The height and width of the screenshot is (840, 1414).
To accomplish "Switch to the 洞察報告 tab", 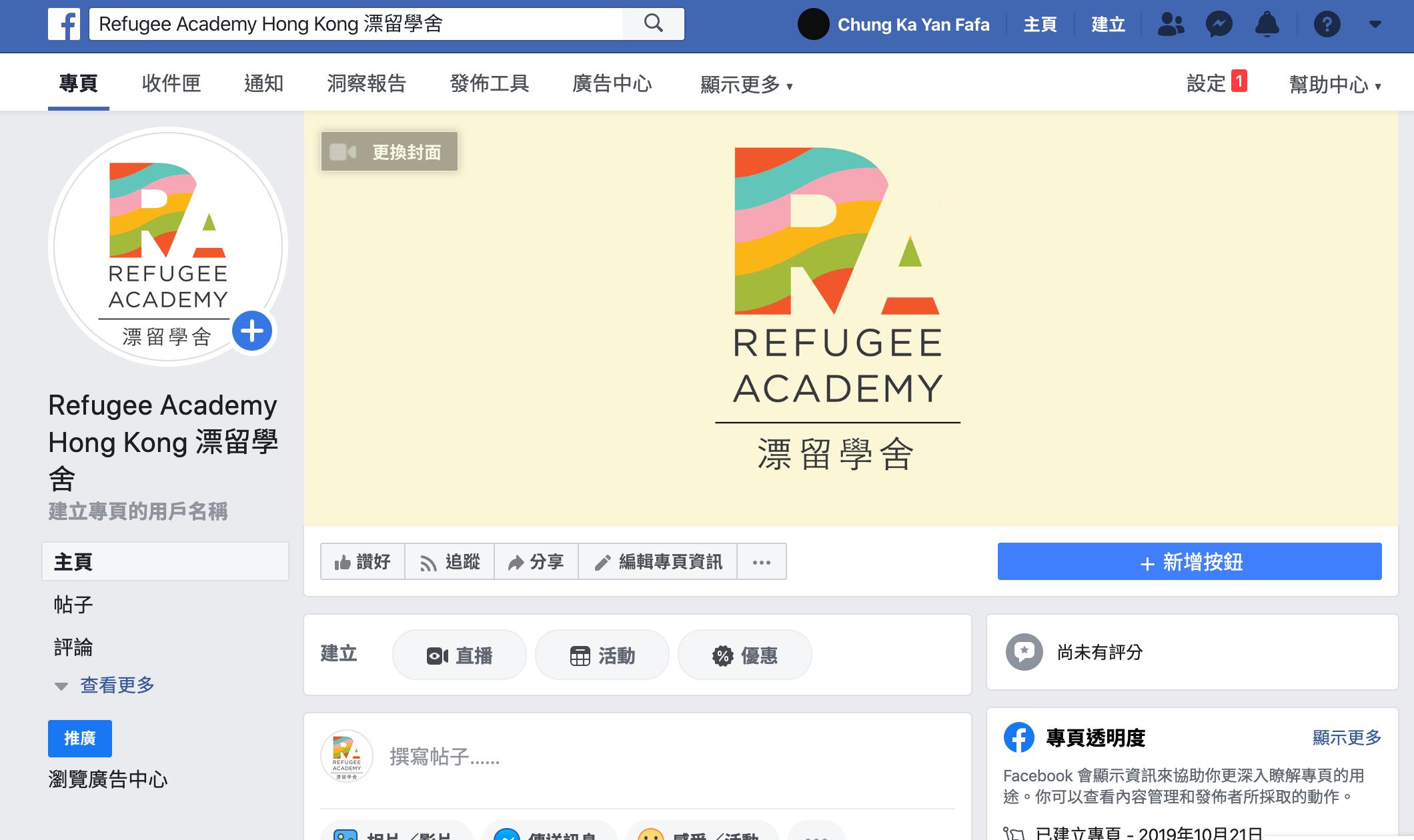I will coord(366,83).
